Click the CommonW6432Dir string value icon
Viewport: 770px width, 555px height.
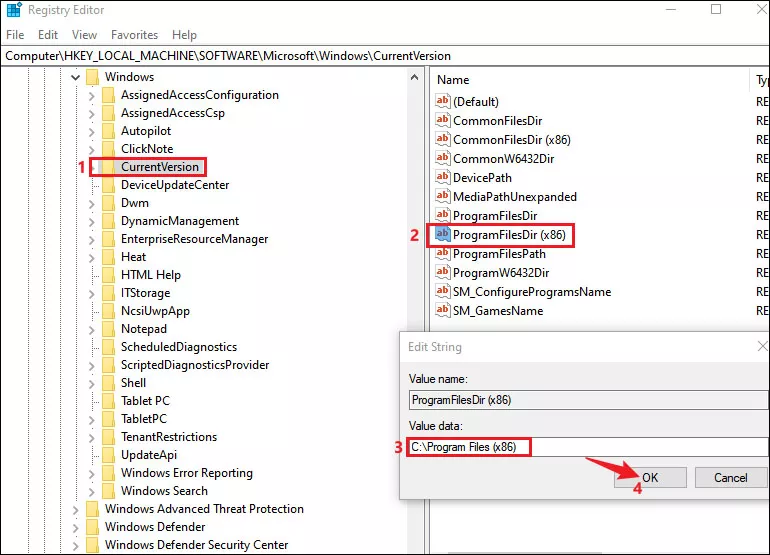[x=442, y=158]
